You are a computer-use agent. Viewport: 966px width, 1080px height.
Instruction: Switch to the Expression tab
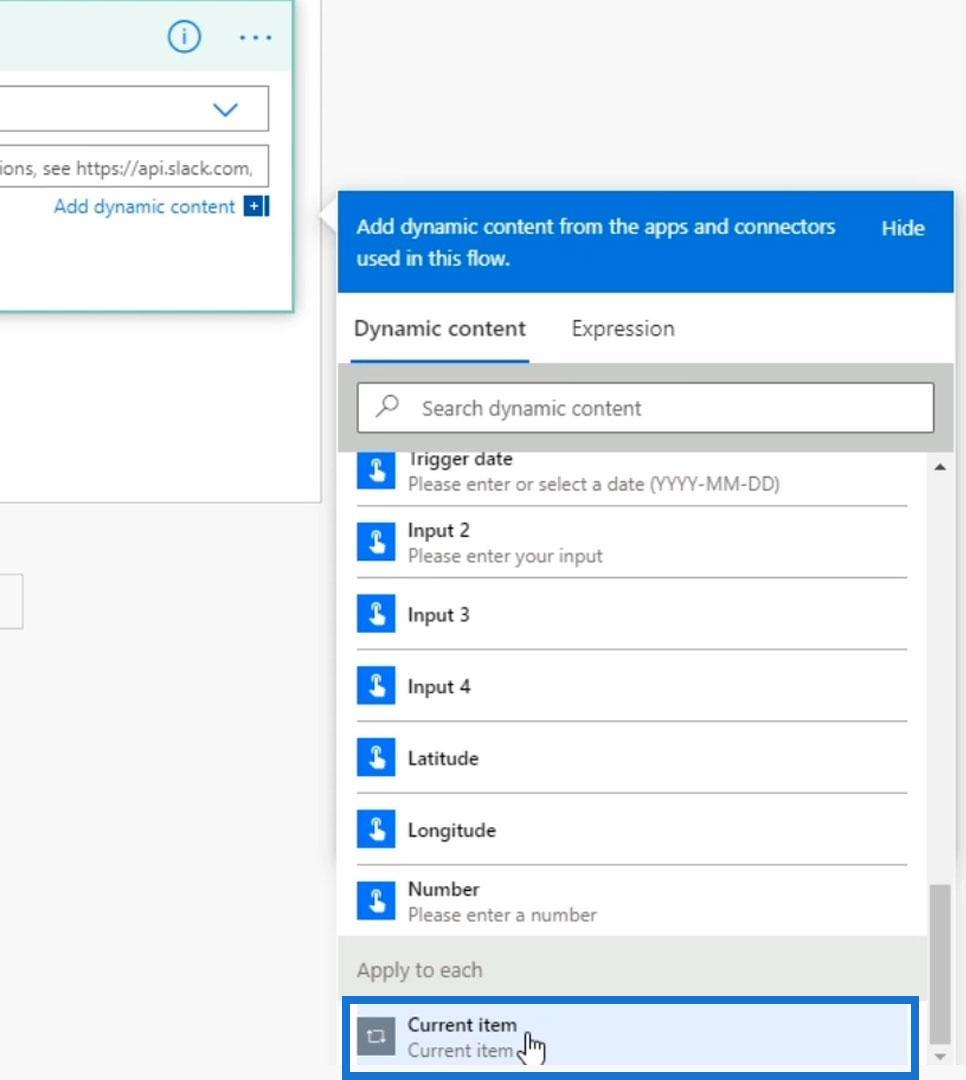pyautogui.click(x=623, y=329)
